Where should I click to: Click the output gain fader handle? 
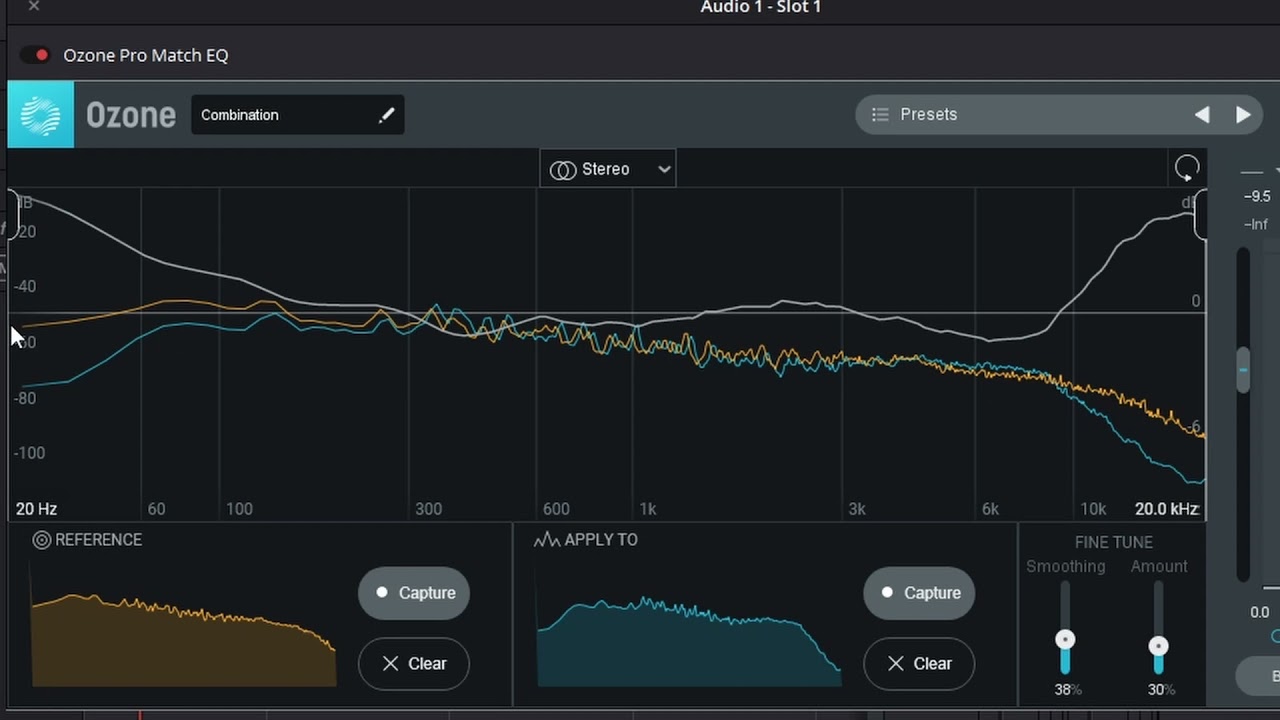[x=1243, y=370]
